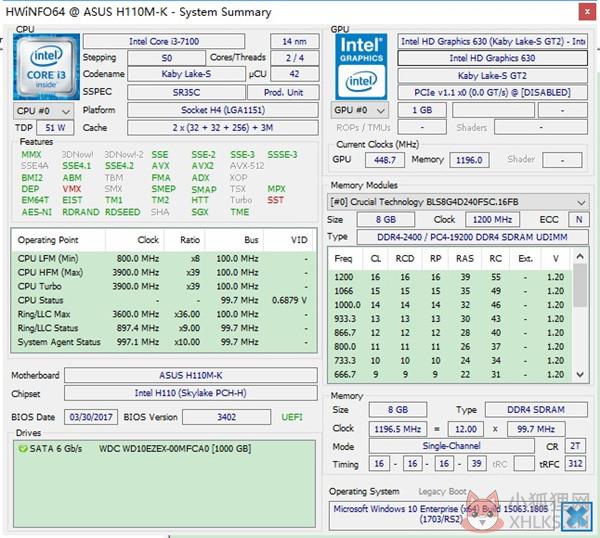Image resolution: width=600 pixels, height=538 pixels.
Task: Click the TDP 51 W value
Action: coord(55,127)
